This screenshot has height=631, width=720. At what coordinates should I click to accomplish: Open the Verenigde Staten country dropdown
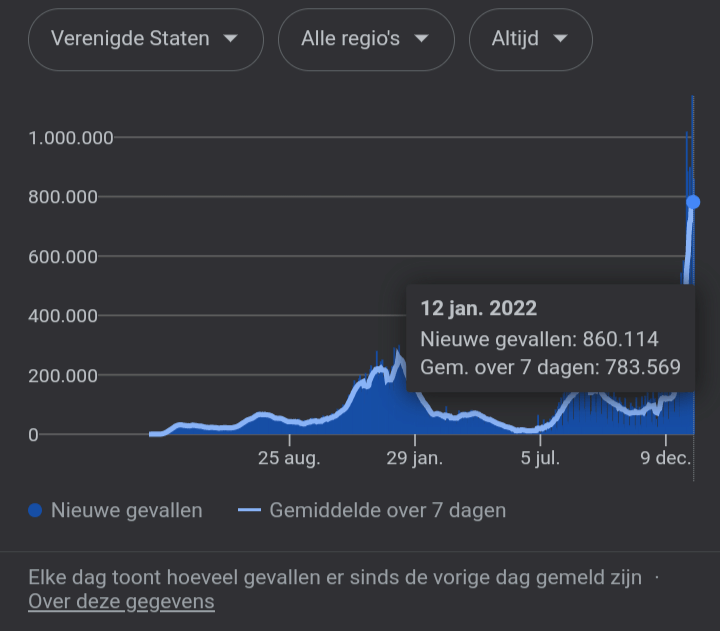[146, 39]
